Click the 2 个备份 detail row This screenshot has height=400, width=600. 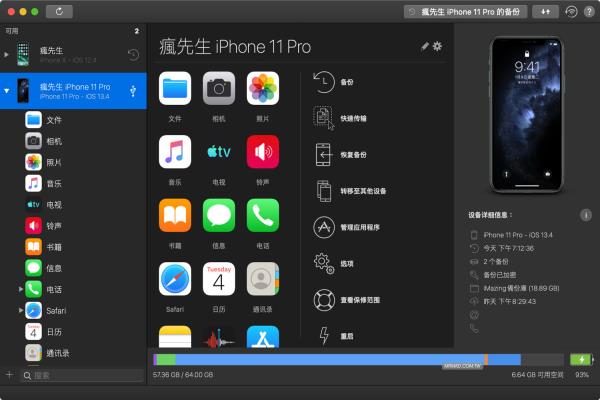pos(489,262)
